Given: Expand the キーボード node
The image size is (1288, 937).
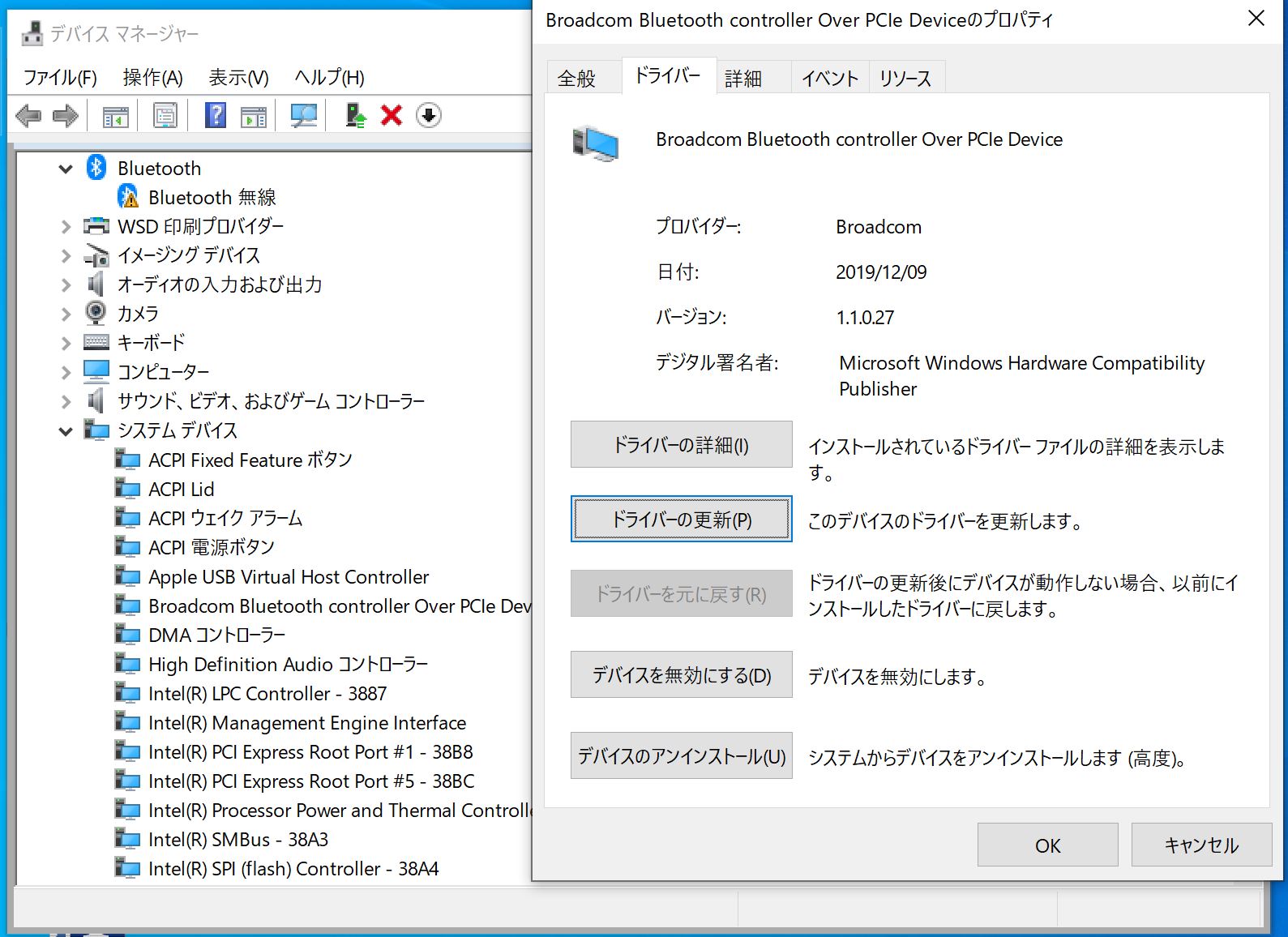Looking at the screenshot, I should (66, 344).
